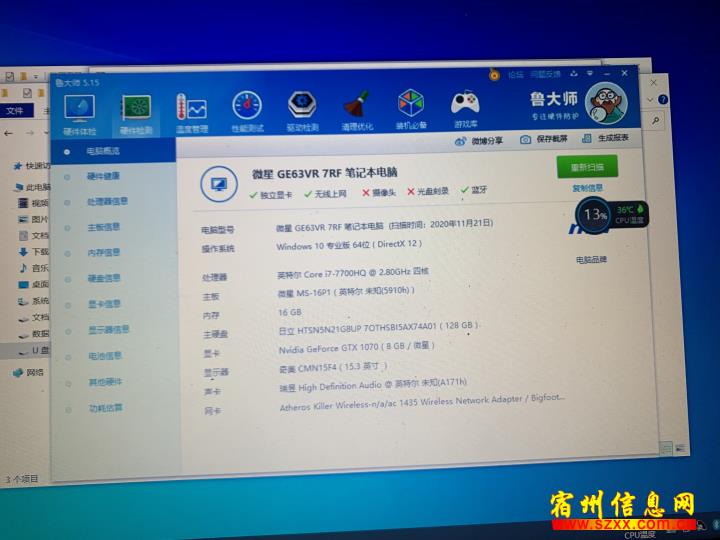Click 生成报表 generate report label

click(x=613, y=137)
